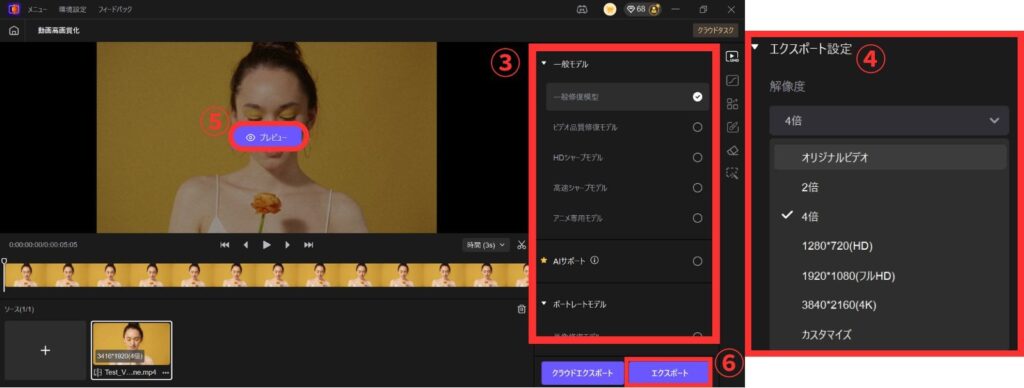Screen dimensions: 1024x388
Task: Click the 動画高画質化 tab title
Action: tap(59, 31)
